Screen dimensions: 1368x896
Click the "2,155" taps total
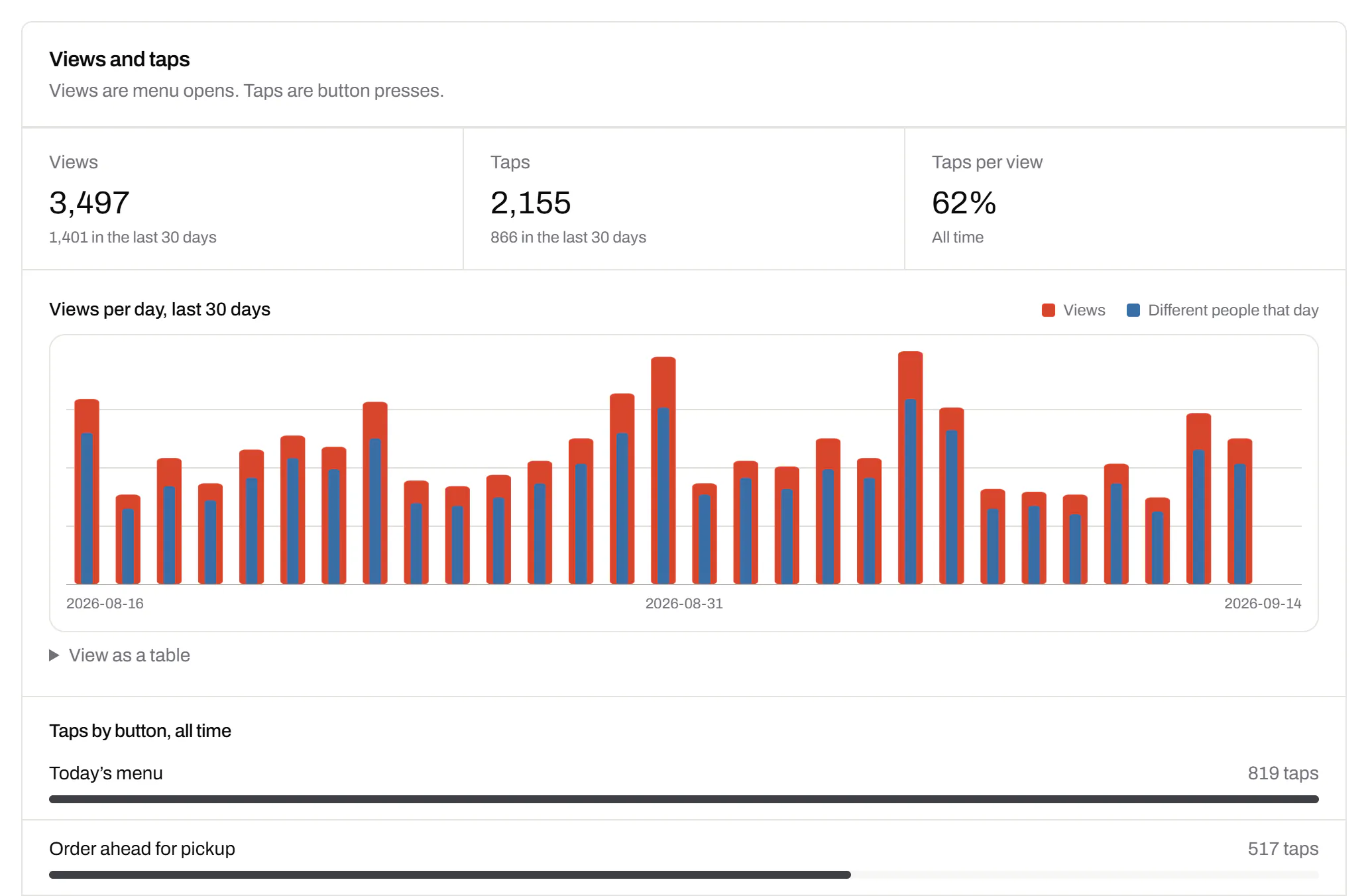coord(531,203)
